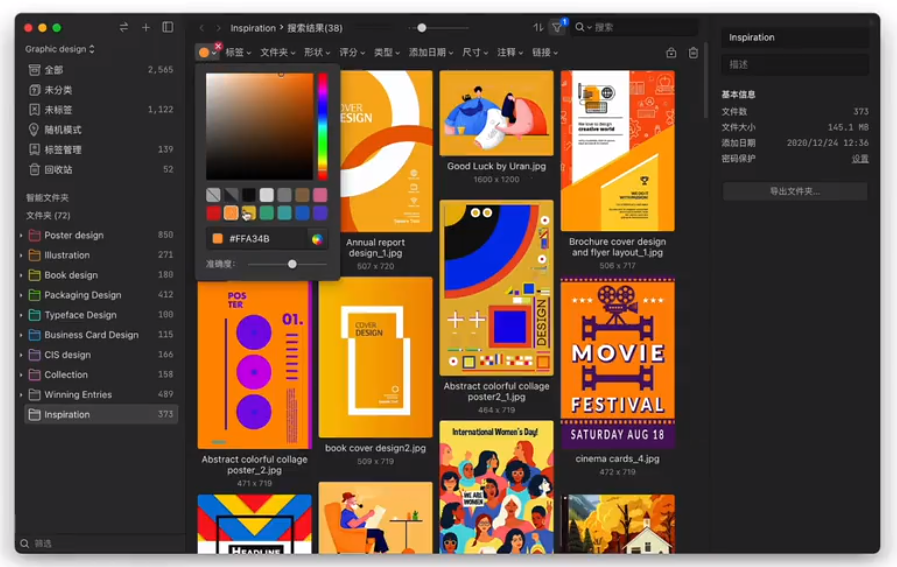Open the 链接 filter dropdown
This screenshot has height=567, width=897.
[x=545, y=53]
